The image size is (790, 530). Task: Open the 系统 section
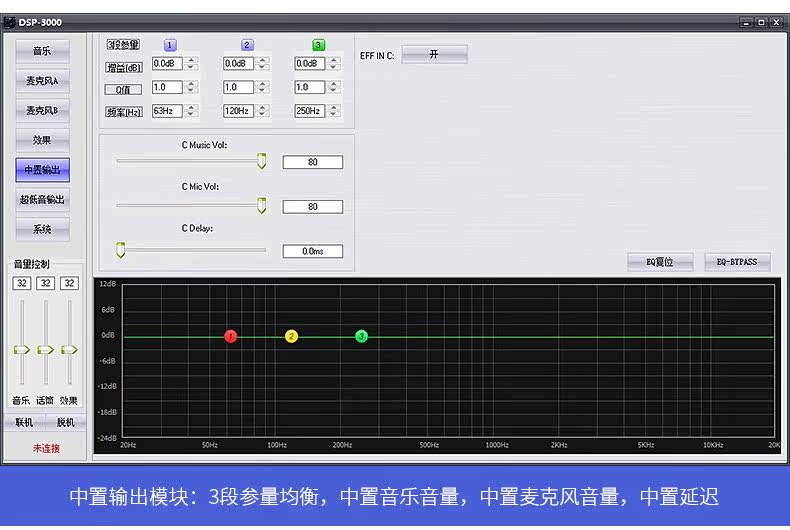(x=42, y=229)
